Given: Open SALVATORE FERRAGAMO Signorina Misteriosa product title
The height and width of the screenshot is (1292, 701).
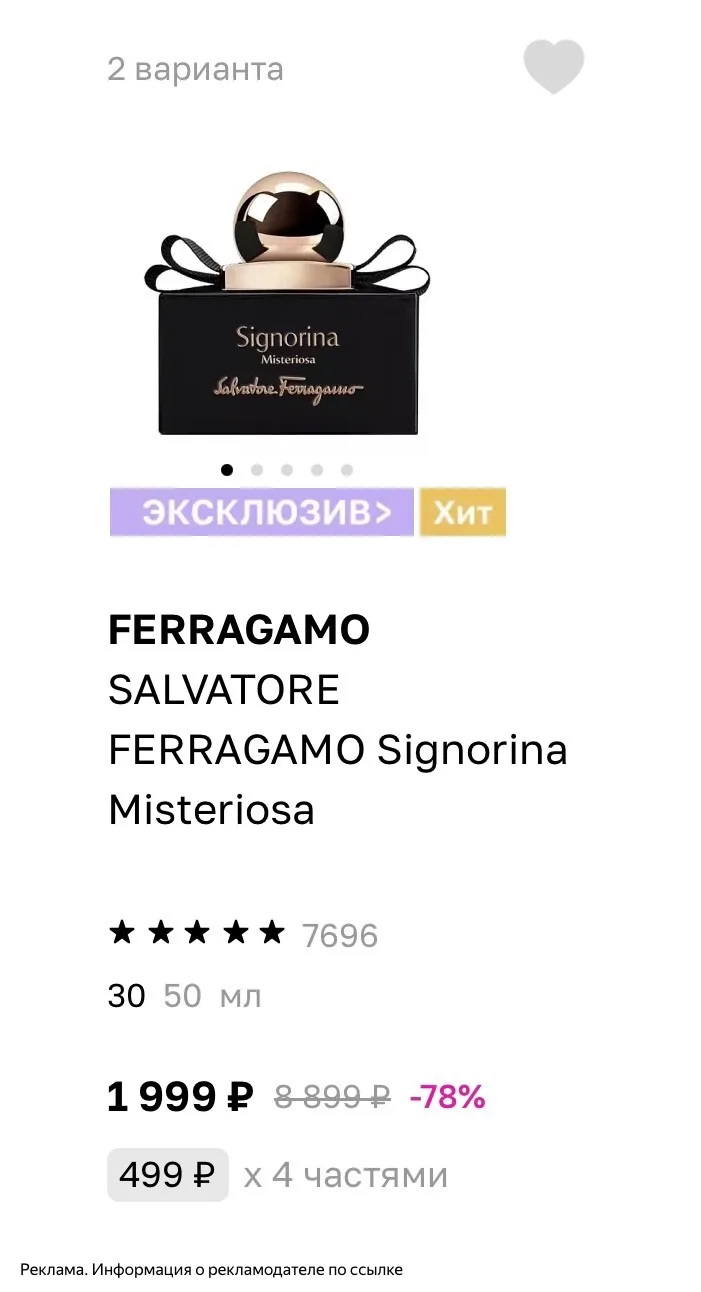Looking at the screenshot, I should point(338,750).
